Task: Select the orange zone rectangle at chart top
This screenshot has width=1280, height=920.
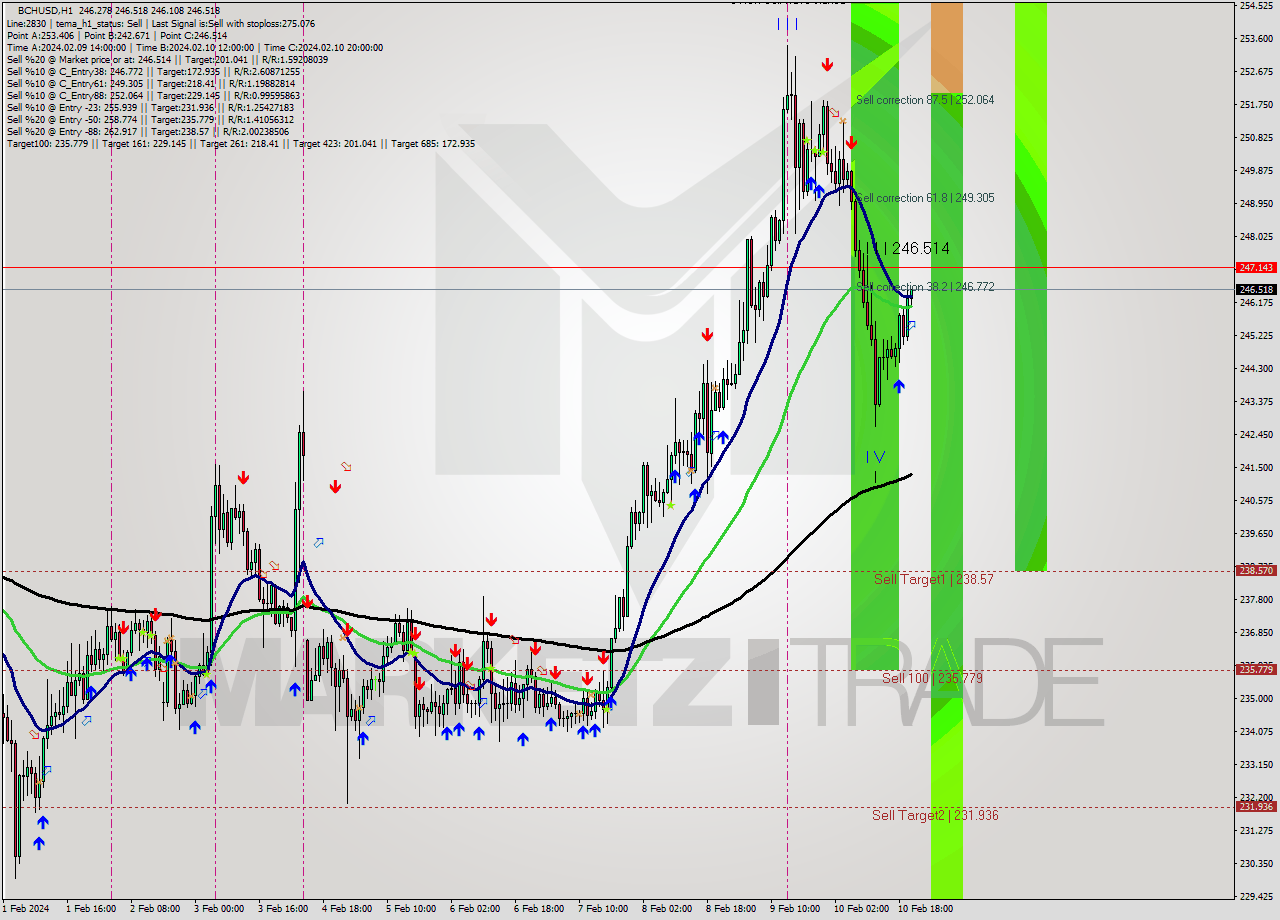Action: point(947,48)
